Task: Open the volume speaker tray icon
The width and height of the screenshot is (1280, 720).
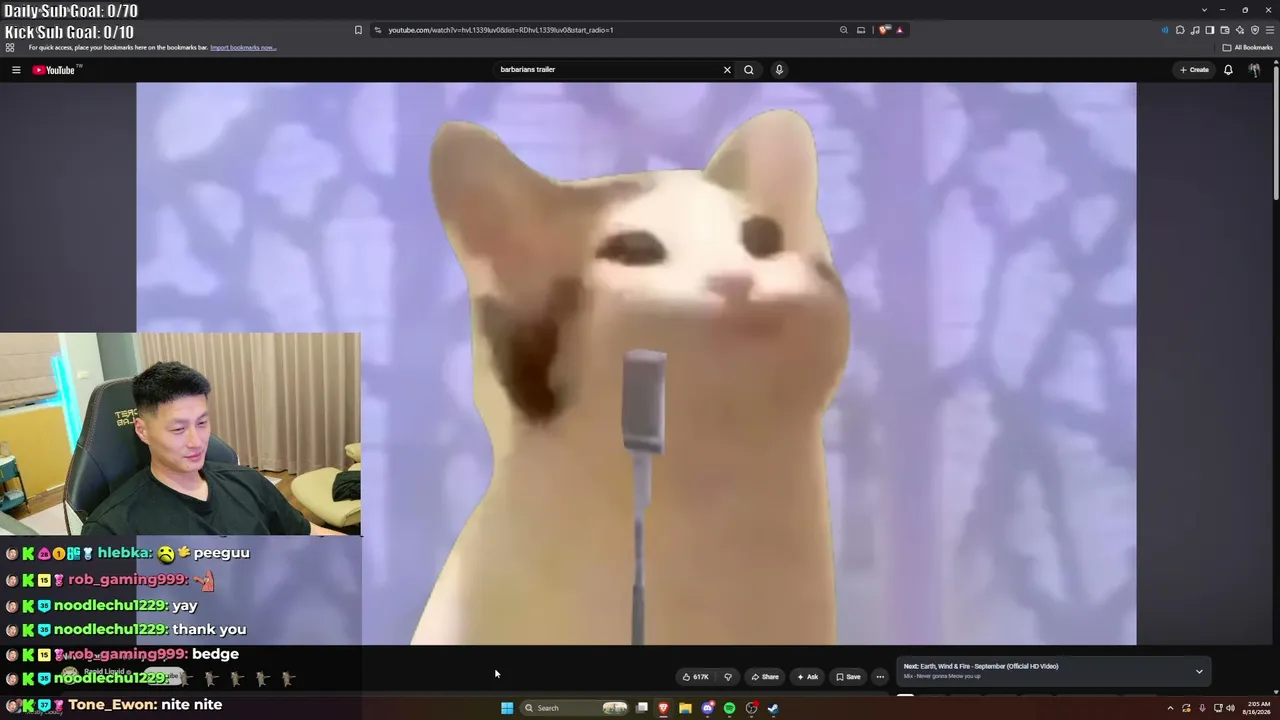Action: (1230, 708)
